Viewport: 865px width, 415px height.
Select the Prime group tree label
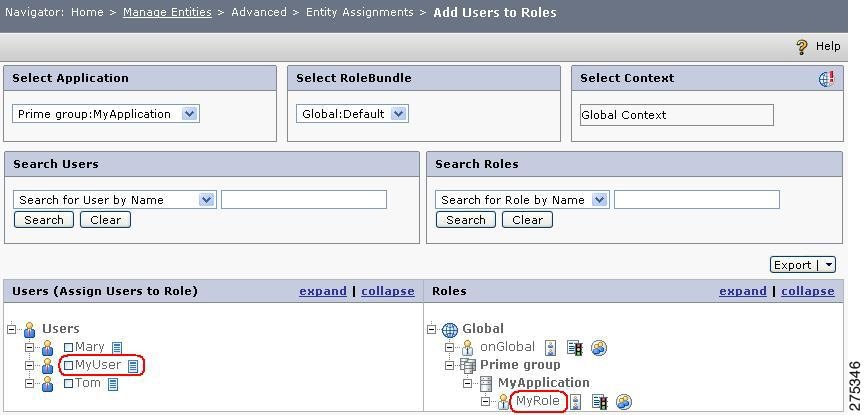(x=520, y=365)
